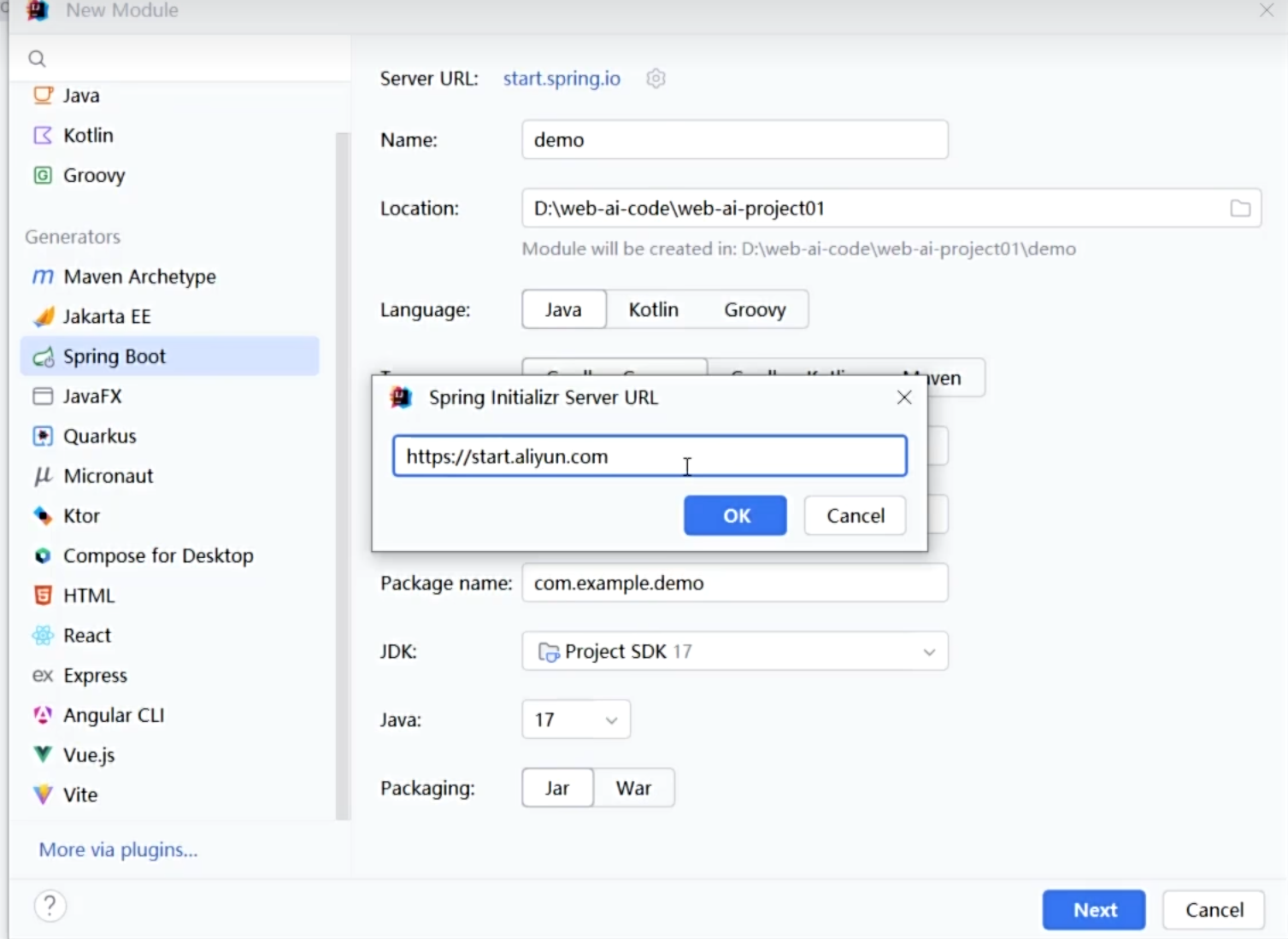The height and width of the screenshot is (939, 1288).
Task: Select the Vue.js generator
Action: pyautogui.click(x=88, y=755)
